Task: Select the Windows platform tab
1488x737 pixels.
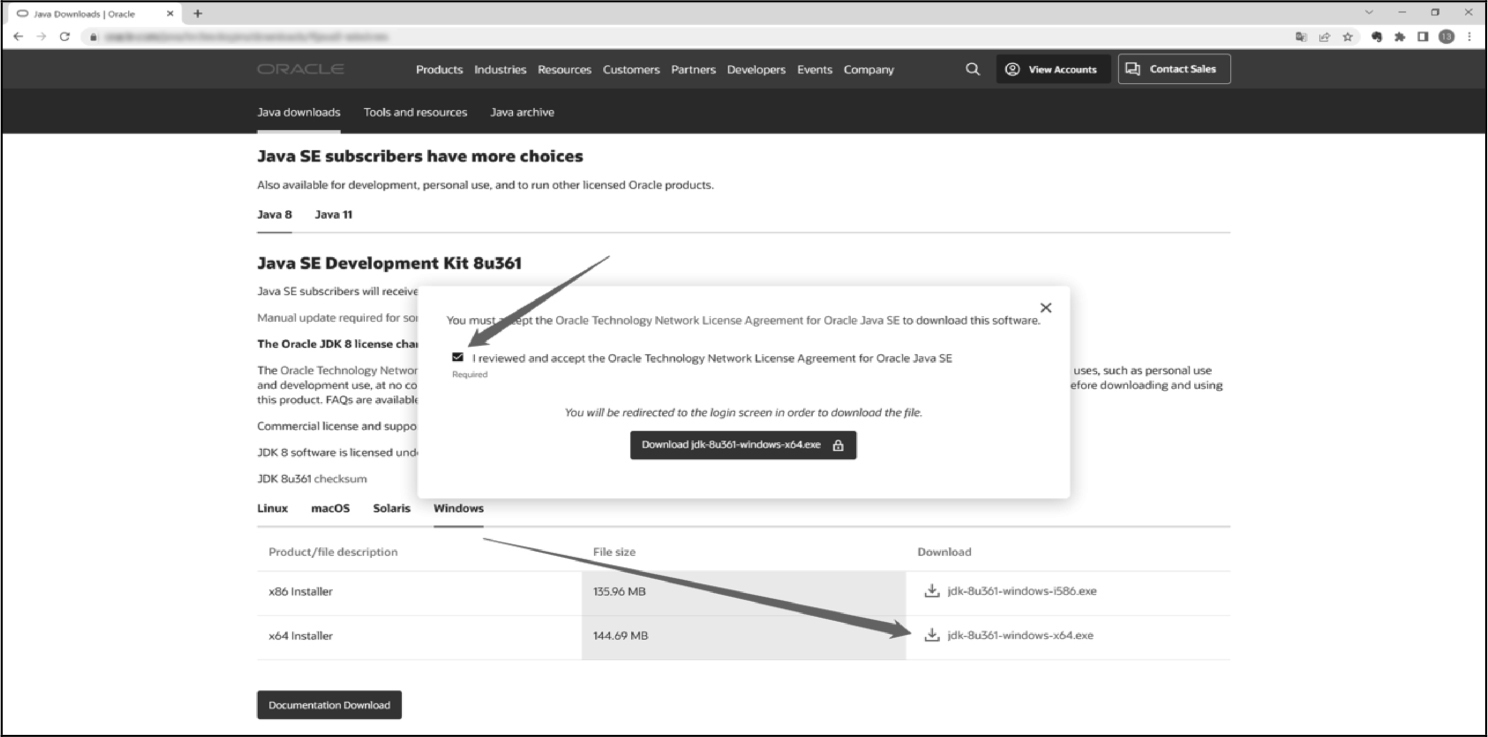Action: tap(458, 508)
